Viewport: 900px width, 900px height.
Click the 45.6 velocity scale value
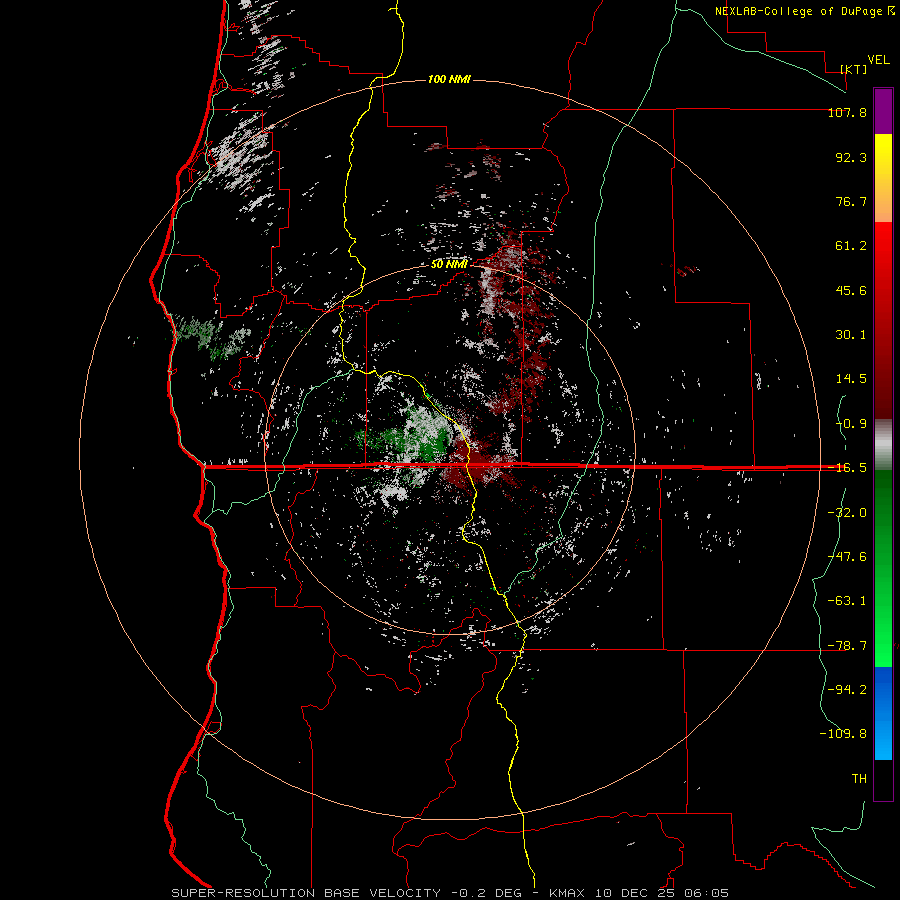(851, 290)
